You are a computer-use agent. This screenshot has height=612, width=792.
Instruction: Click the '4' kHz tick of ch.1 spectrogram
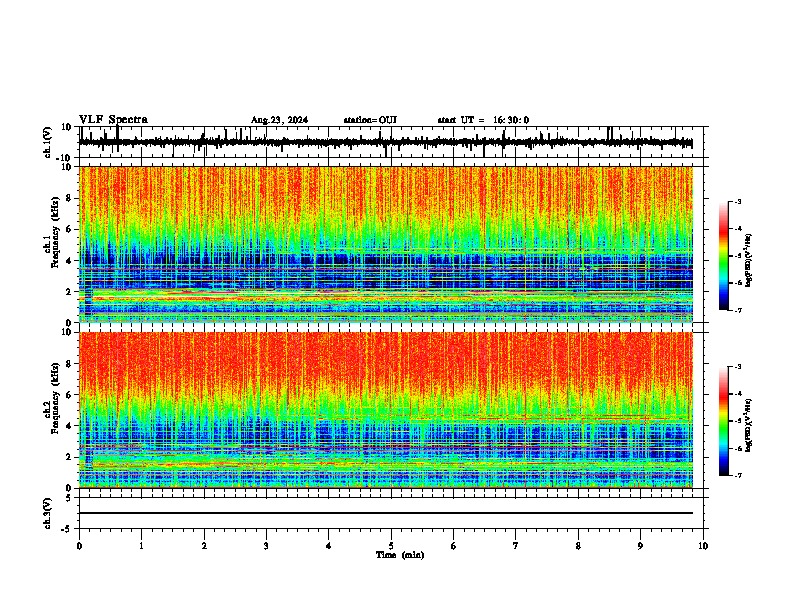tap(70, 261)
